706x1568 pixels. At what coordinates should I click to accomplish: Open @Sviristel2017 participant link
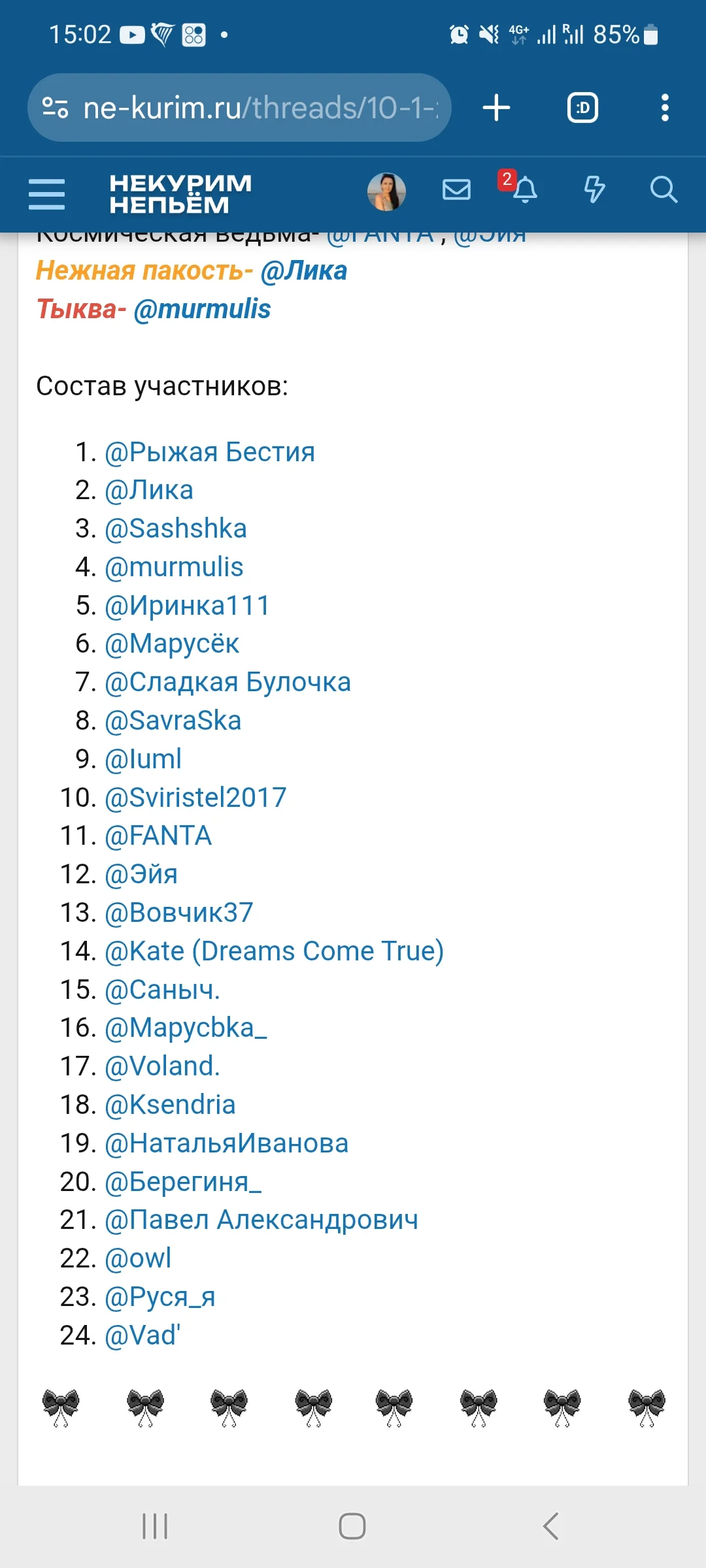point(195,798)
